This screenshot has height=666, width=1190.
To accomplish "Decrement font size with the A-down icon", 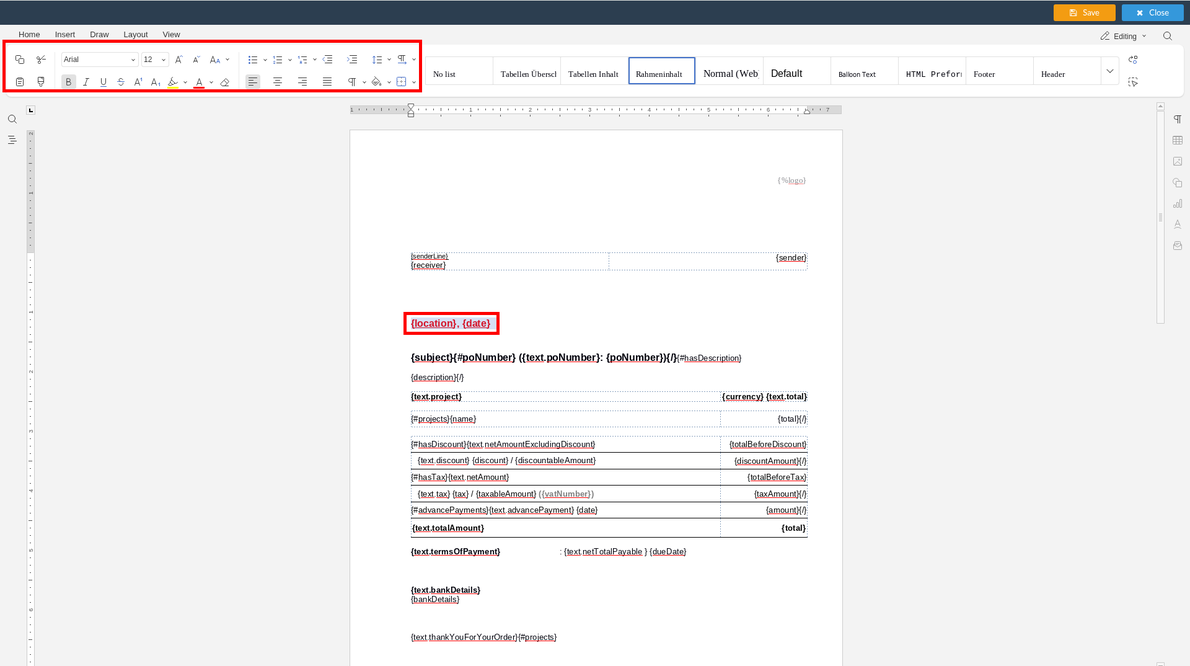I will coord(196,59).
